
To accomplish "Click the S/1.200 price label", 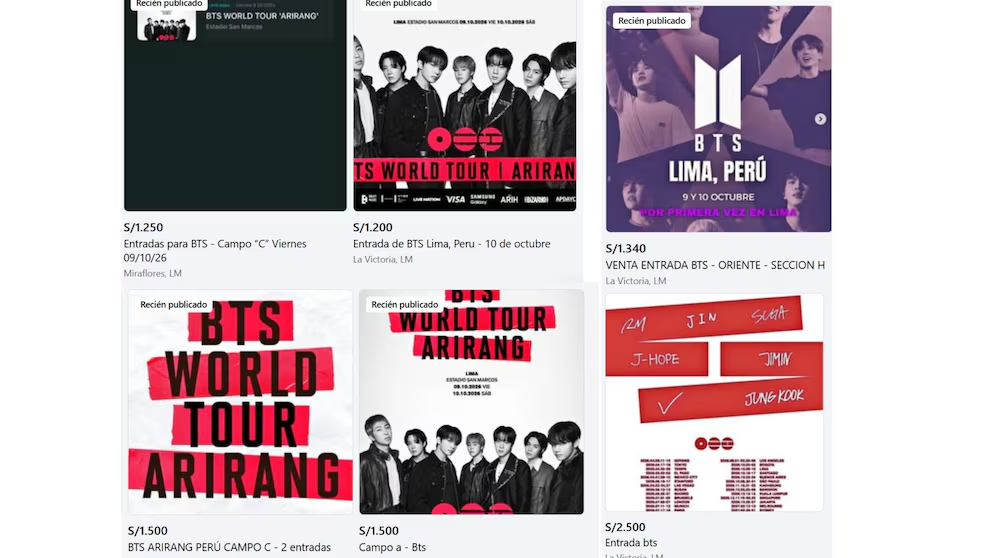I will (x=373, y=227).
